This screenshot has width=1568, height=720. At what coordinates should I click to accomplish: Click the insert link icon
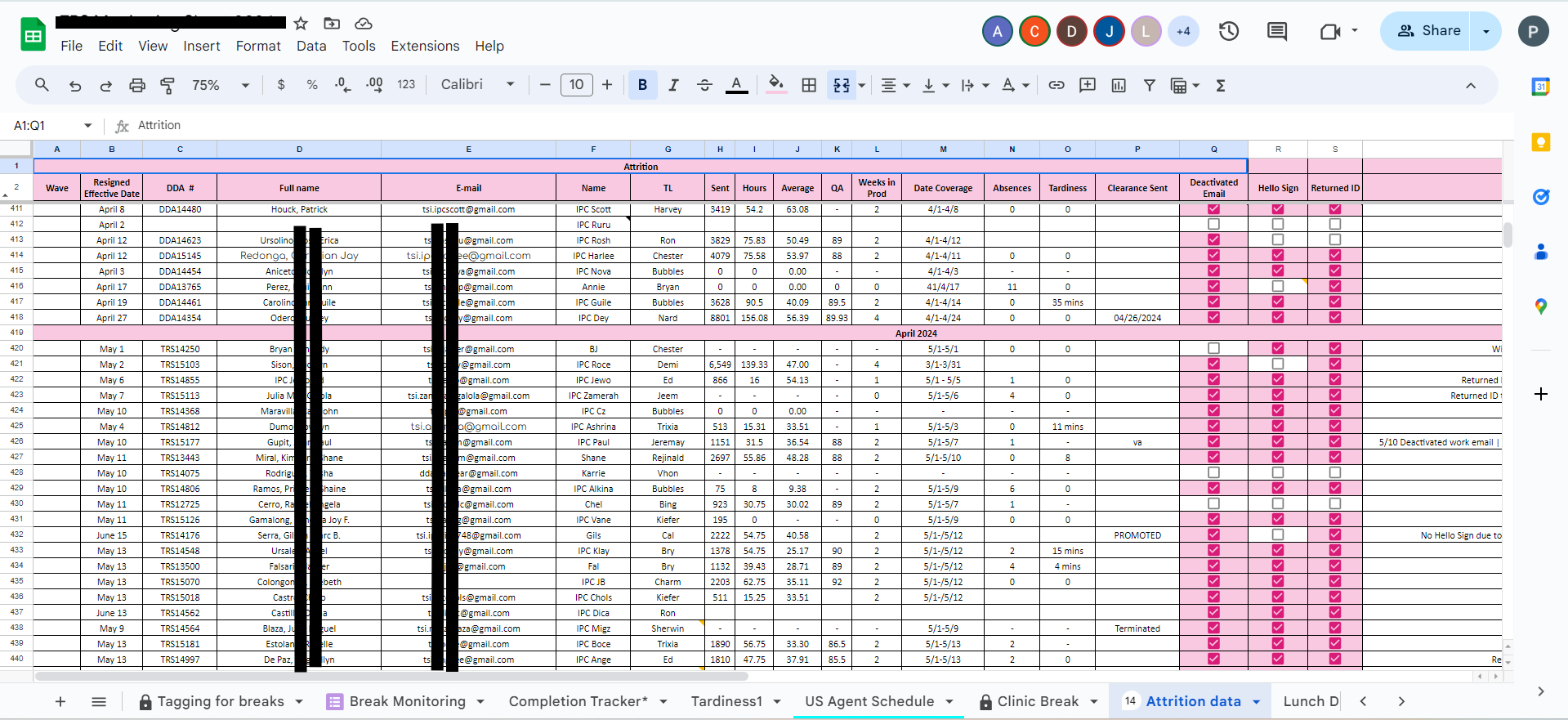point(1057,85)
